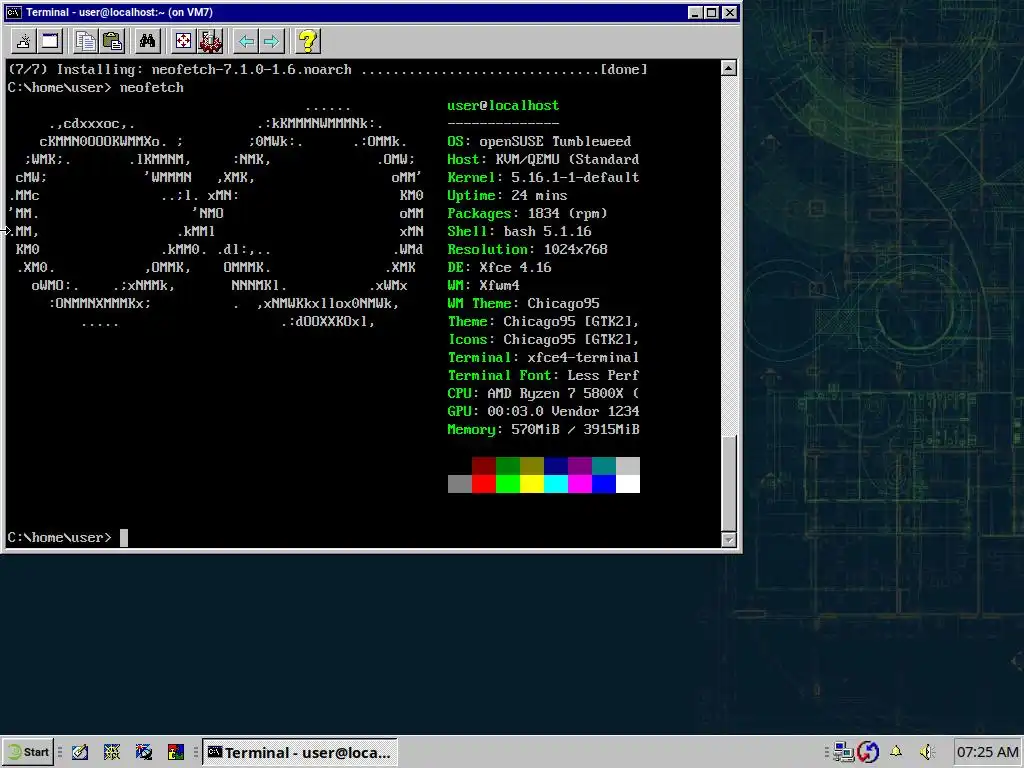
Task: Click the 'CPU: AMD Ryzen 7 5800X' line
Action: pos(543,393)
